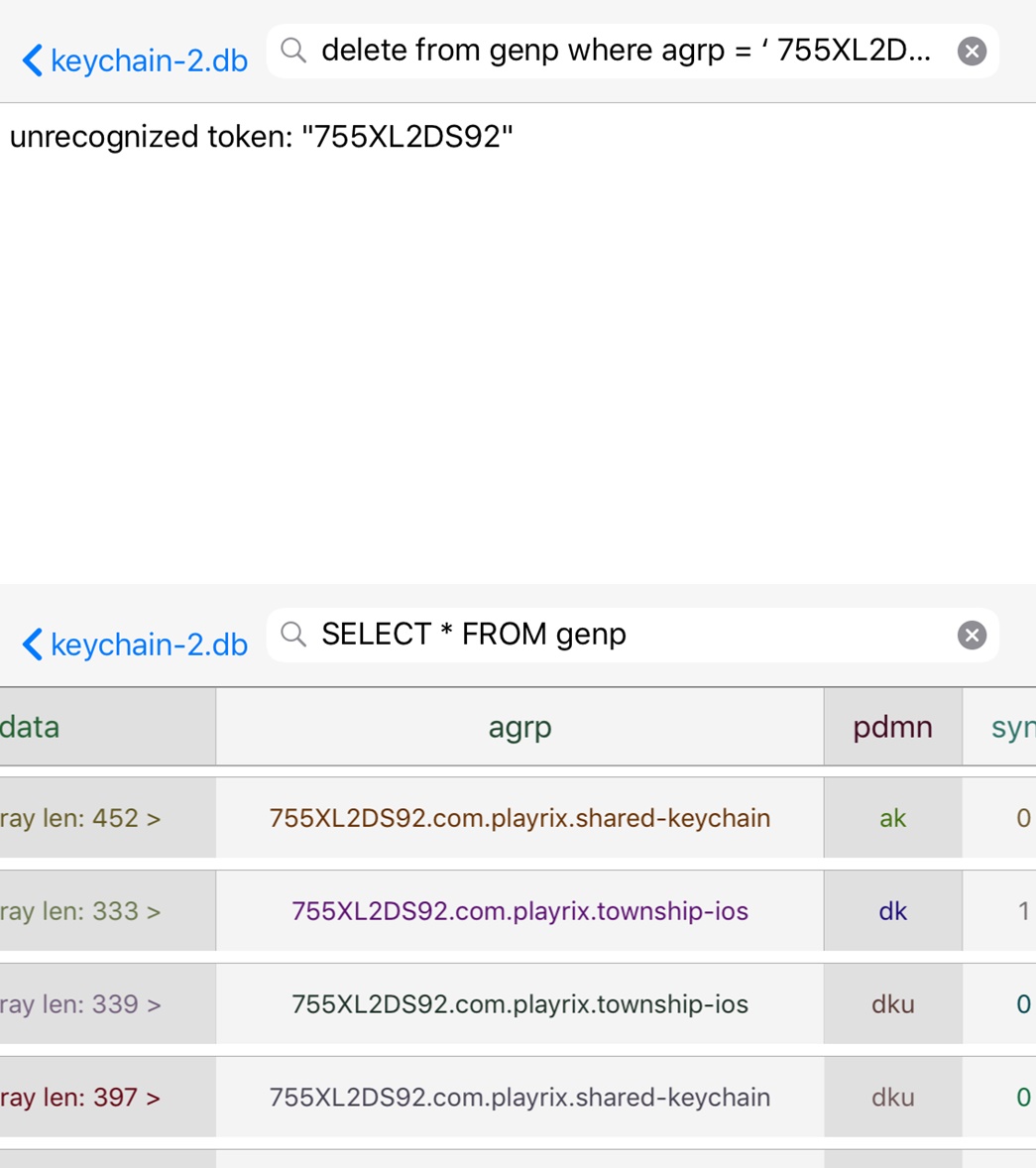
Task: Tap search magnifier icon in top query bar
Action: point(293,51)
